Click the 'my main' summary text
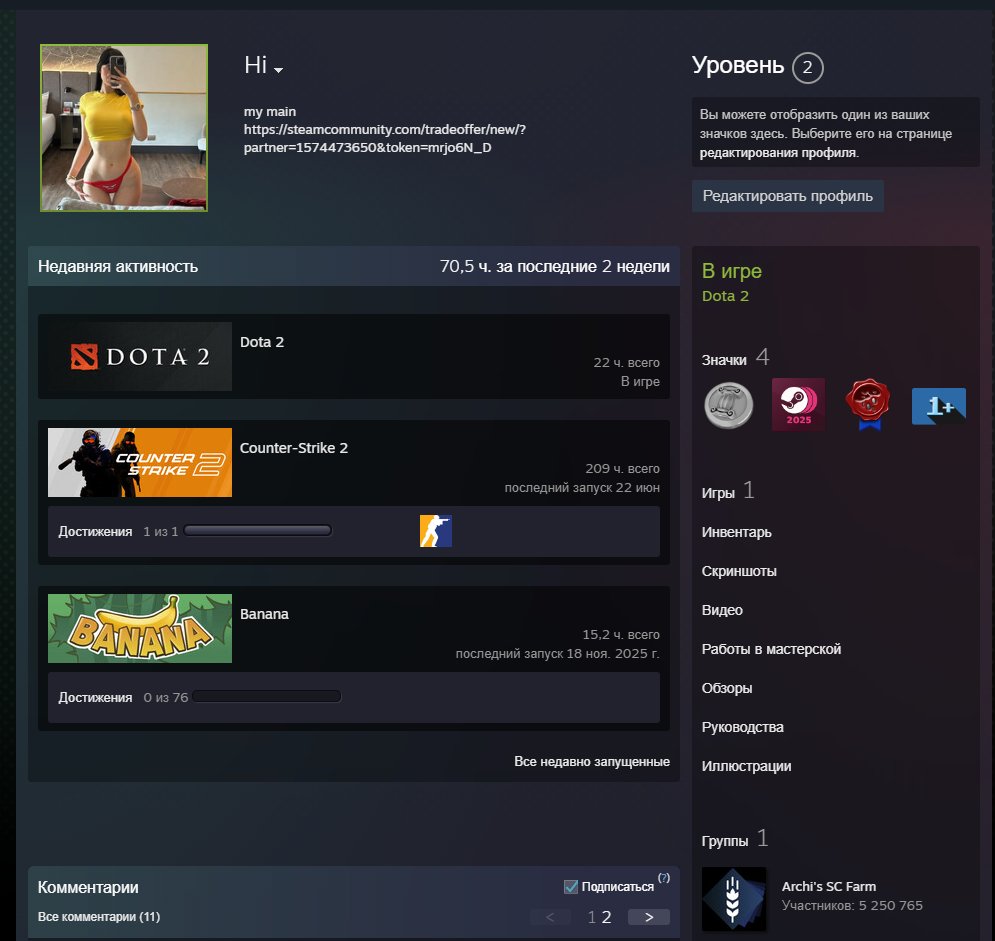The height and width of the screenshot is (941, 995). point(270,112)
